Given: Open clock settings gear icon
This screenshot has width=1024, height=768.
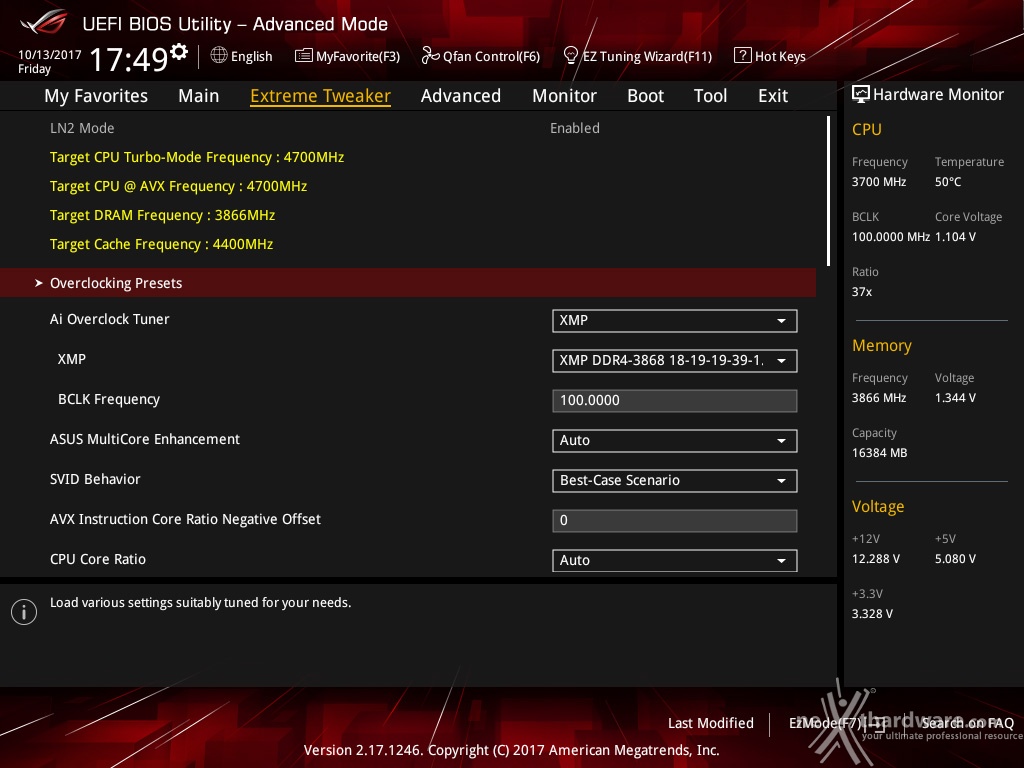Looking at the screenshot, I should pyautogui.click(x=178, y=51).
